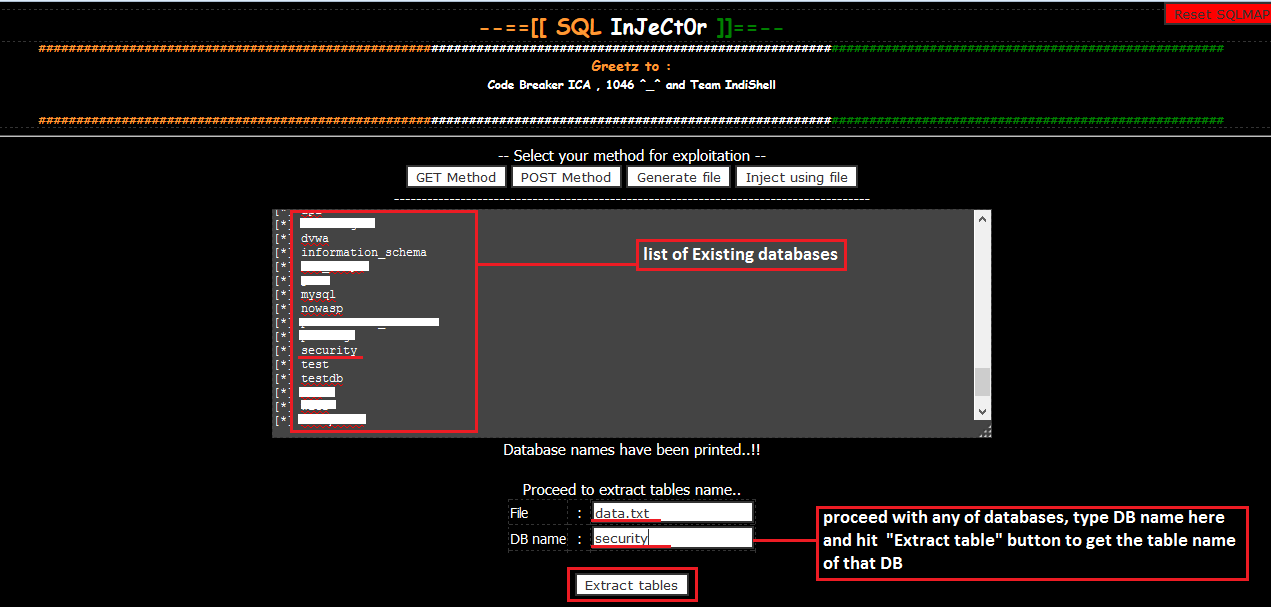Click the test database name in the list
The width and height of the screenshot is (1271, 607).
(314, 364)
